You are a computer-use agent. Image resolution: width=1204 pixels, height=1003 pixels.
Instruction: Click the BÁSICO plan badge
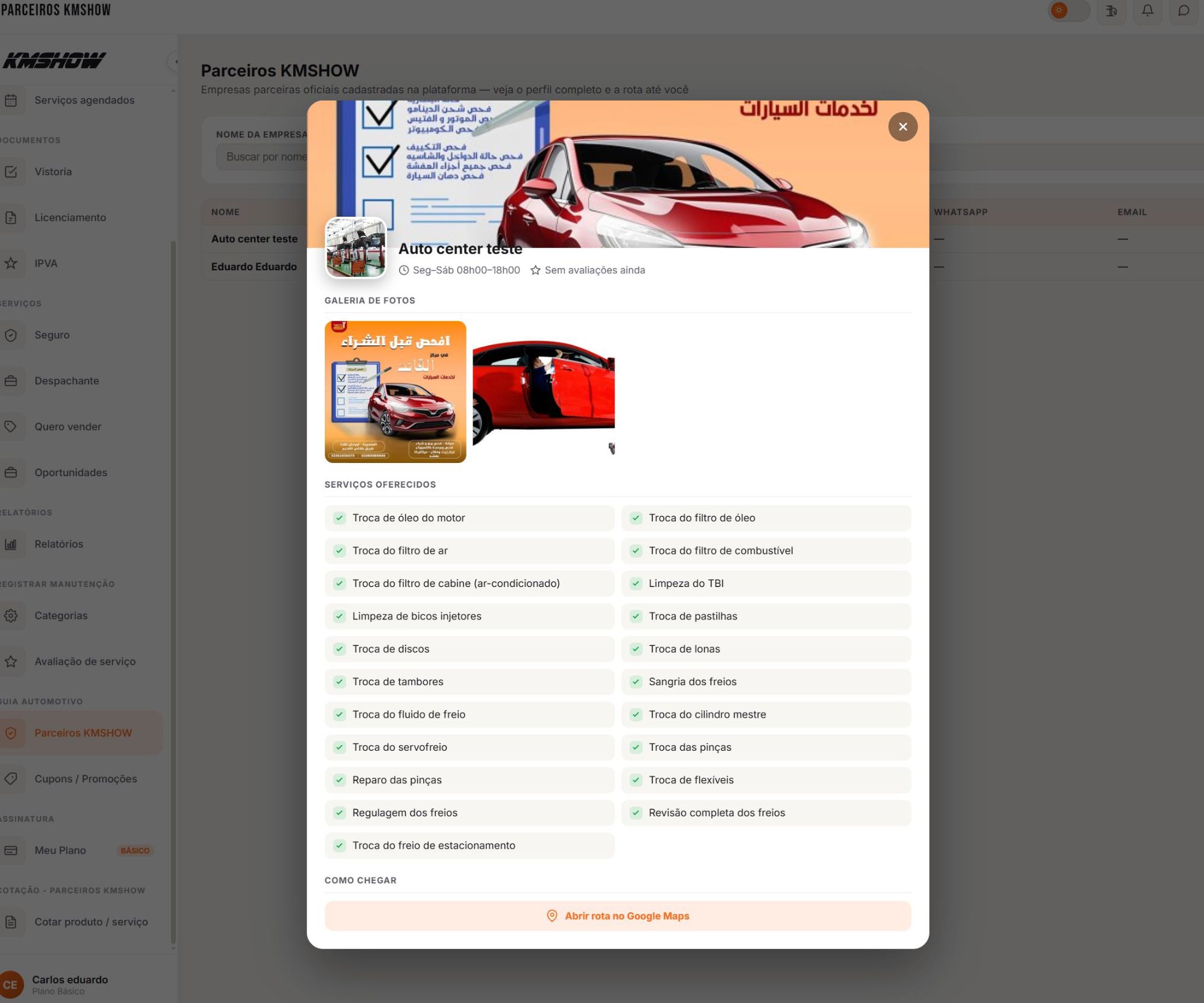[x=135, y=851]
